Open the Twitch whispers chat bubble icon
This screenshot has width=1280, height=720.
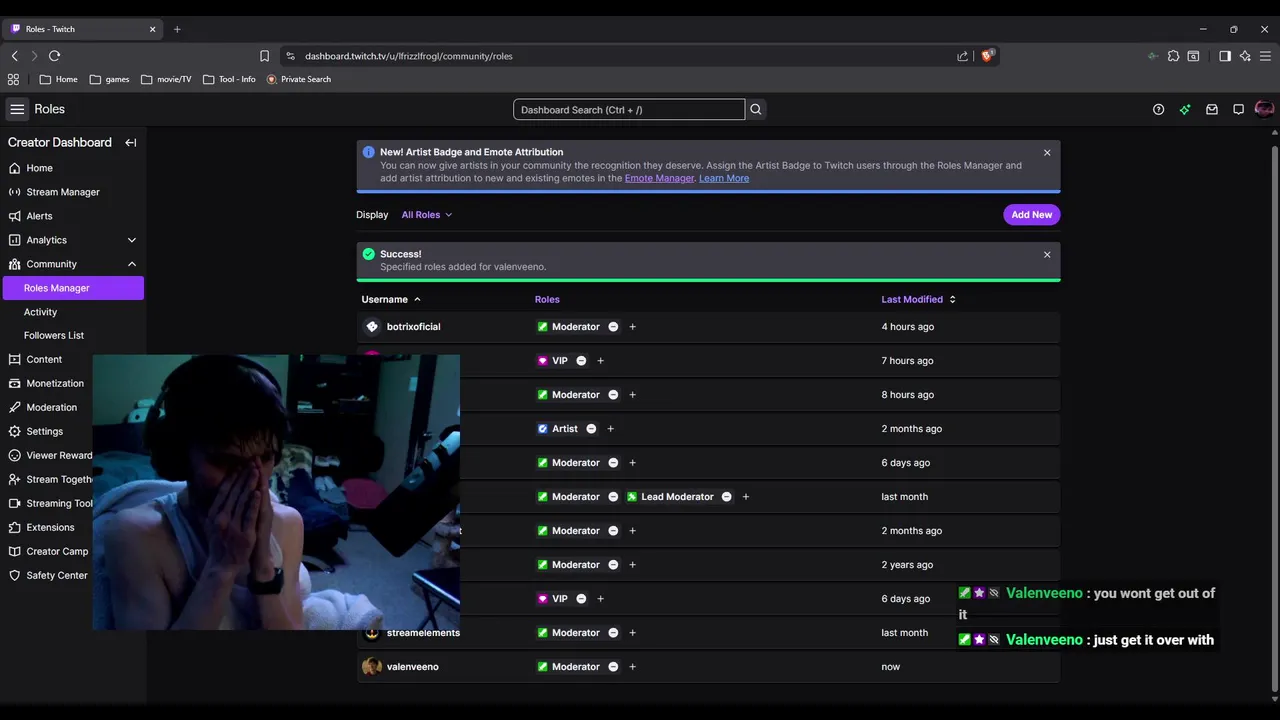click(1238, 110)
